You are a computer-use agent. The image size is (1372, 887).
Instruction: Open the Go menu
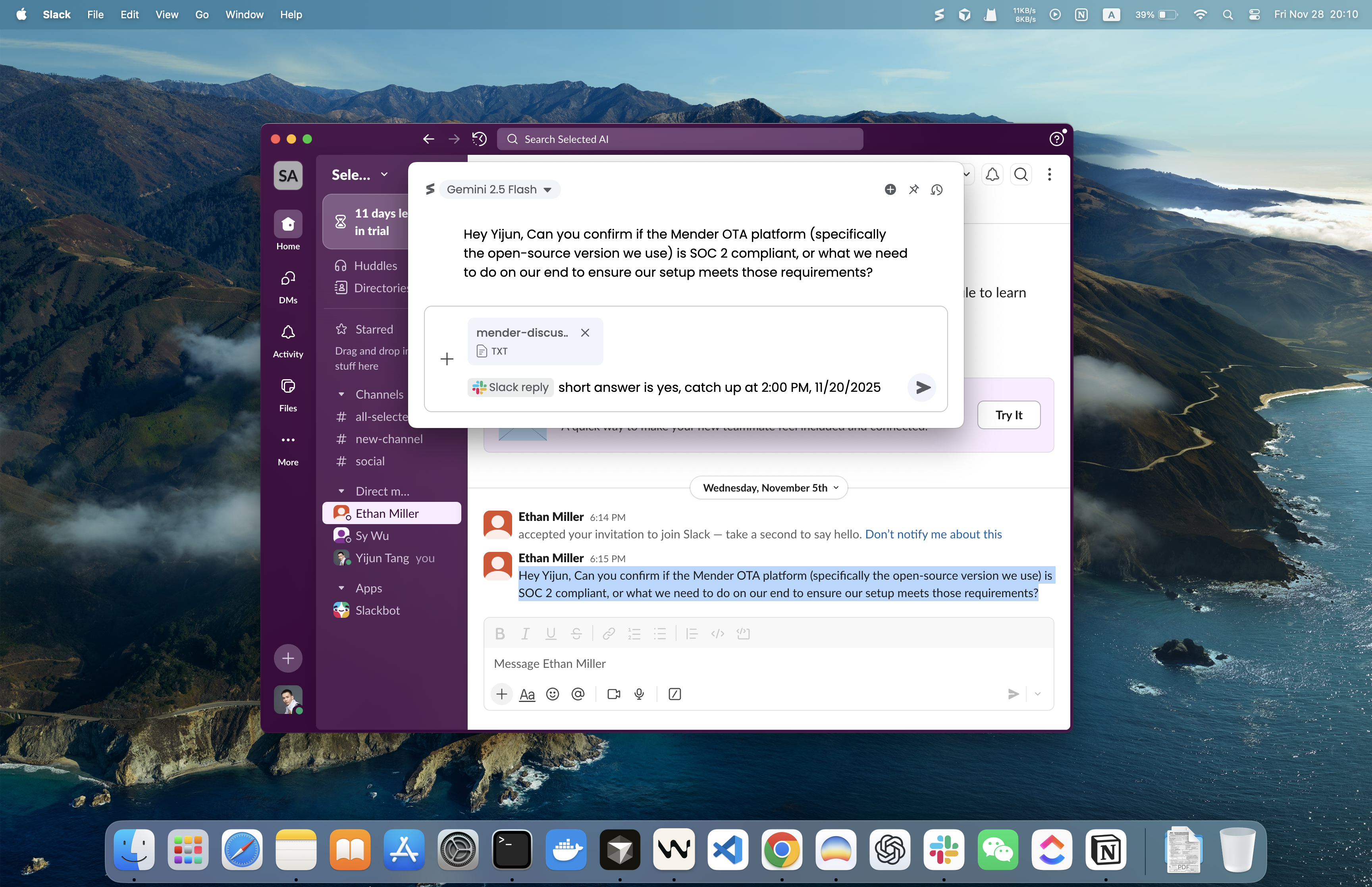pyautogui.click(x=202, y=14)
